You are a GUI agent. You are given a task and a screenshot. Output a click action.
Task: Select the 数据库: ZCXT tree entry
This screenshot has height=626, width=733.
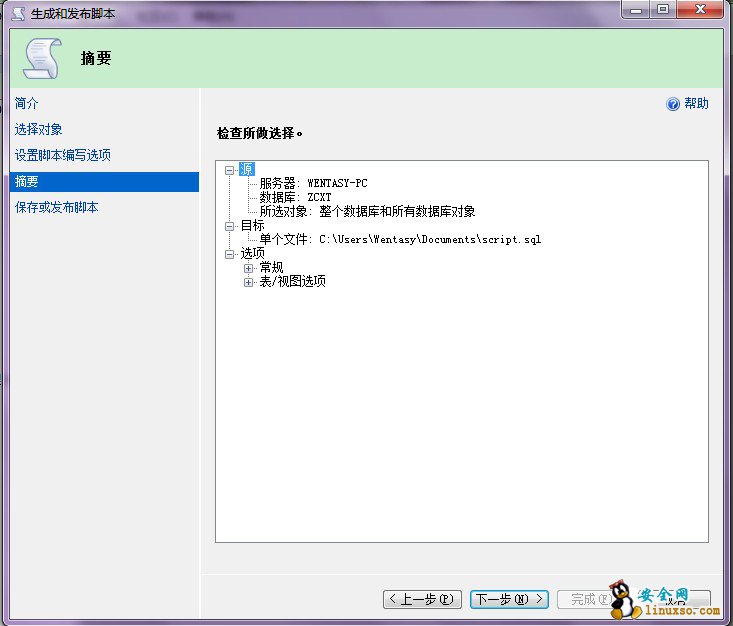pyautogui.click(x=295, y=198)
